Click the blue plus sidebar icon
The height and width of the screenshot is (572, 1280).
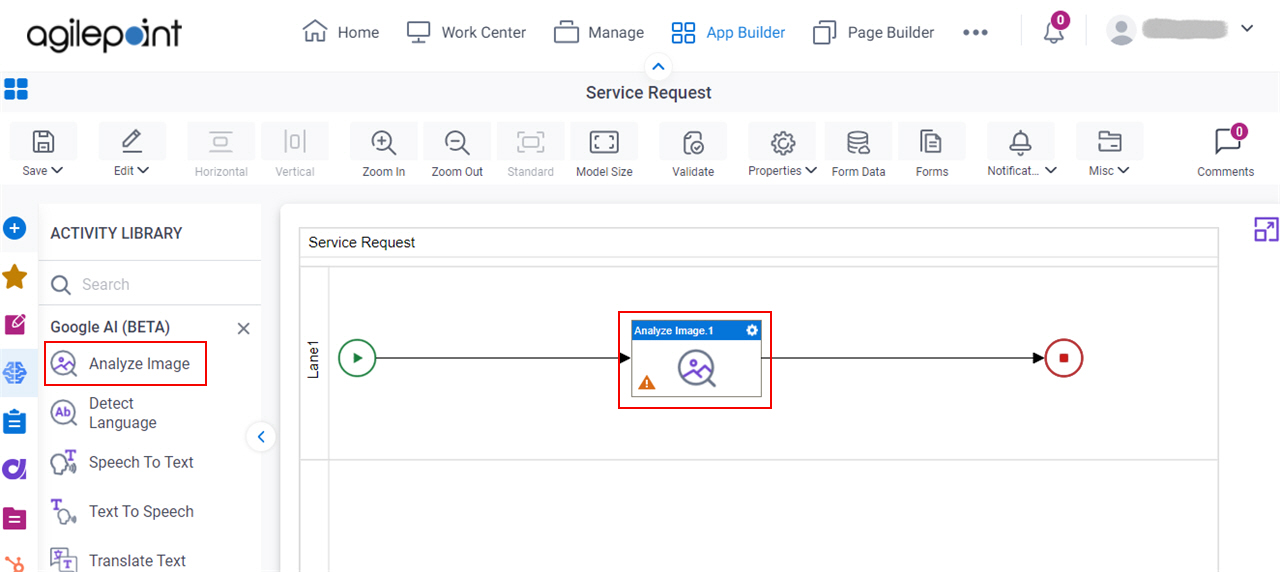click(x=14, y=229)
